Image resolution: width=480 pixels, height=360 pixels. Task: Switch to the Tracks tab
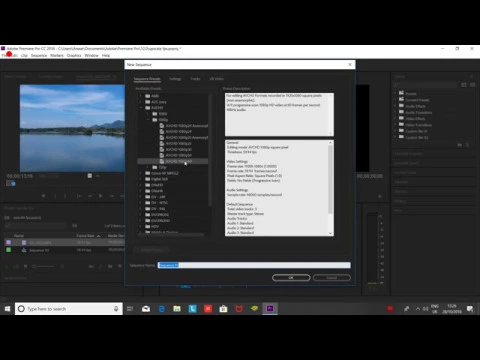(x=195, y=79)
